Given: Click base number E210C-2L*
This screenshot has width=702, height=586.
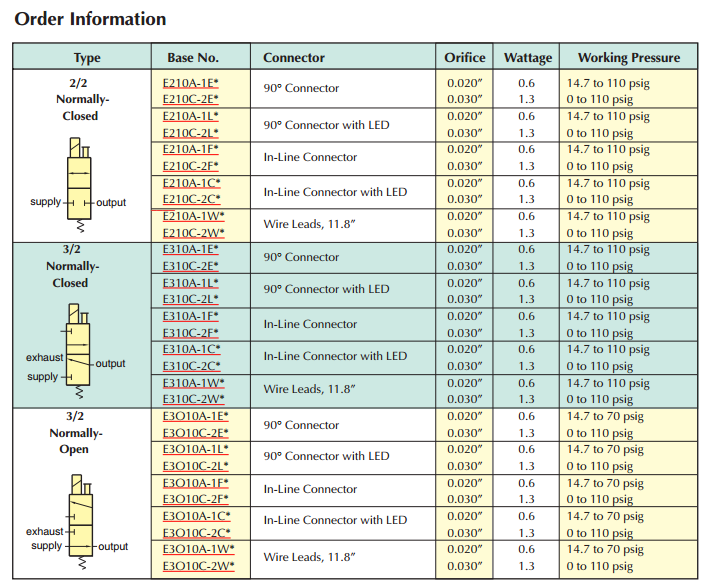Looking at the screenshot, I should click(190, 133).
